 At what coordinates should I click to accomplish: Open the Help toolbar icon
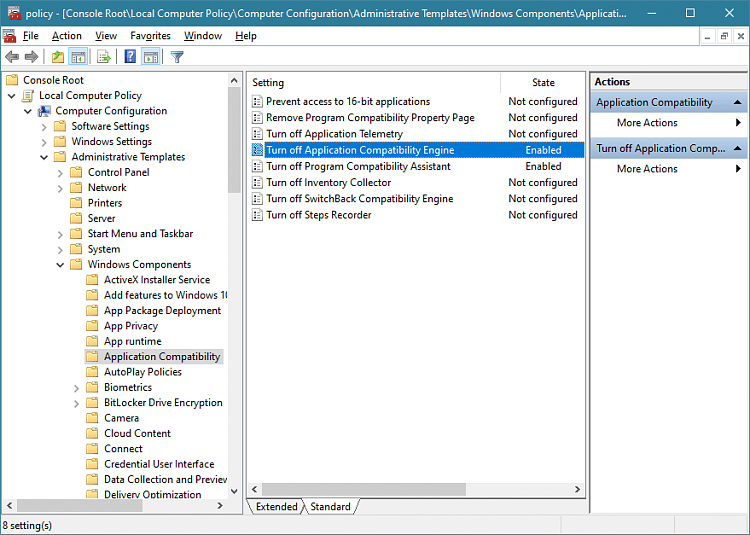pos(130,57)
